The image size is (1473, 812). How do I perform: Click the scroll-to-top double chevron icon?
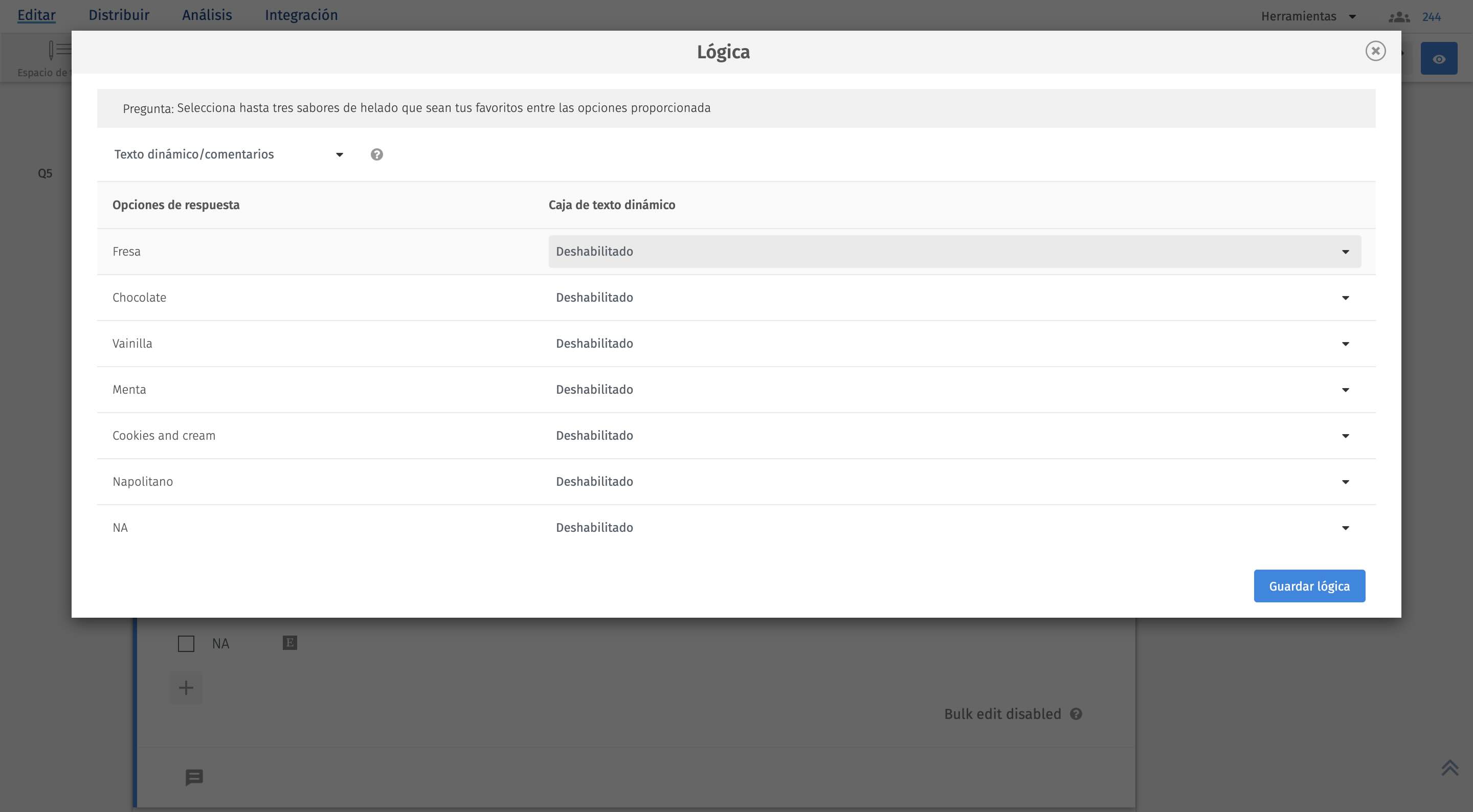1449,768
